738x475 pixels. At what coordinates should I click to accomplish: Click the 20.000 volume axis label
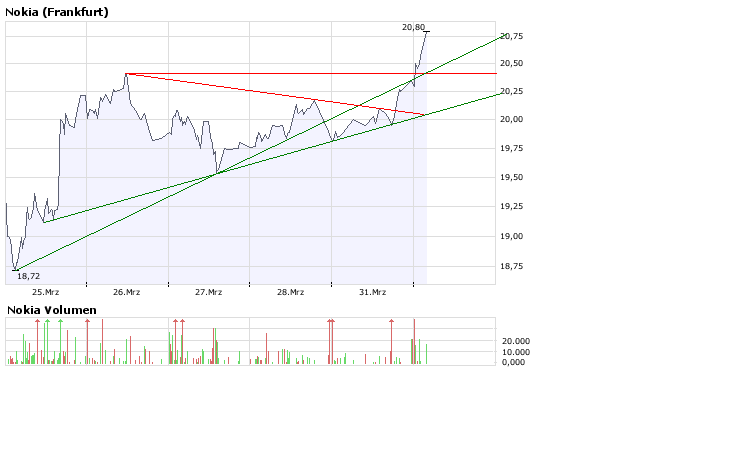(516, 341)
